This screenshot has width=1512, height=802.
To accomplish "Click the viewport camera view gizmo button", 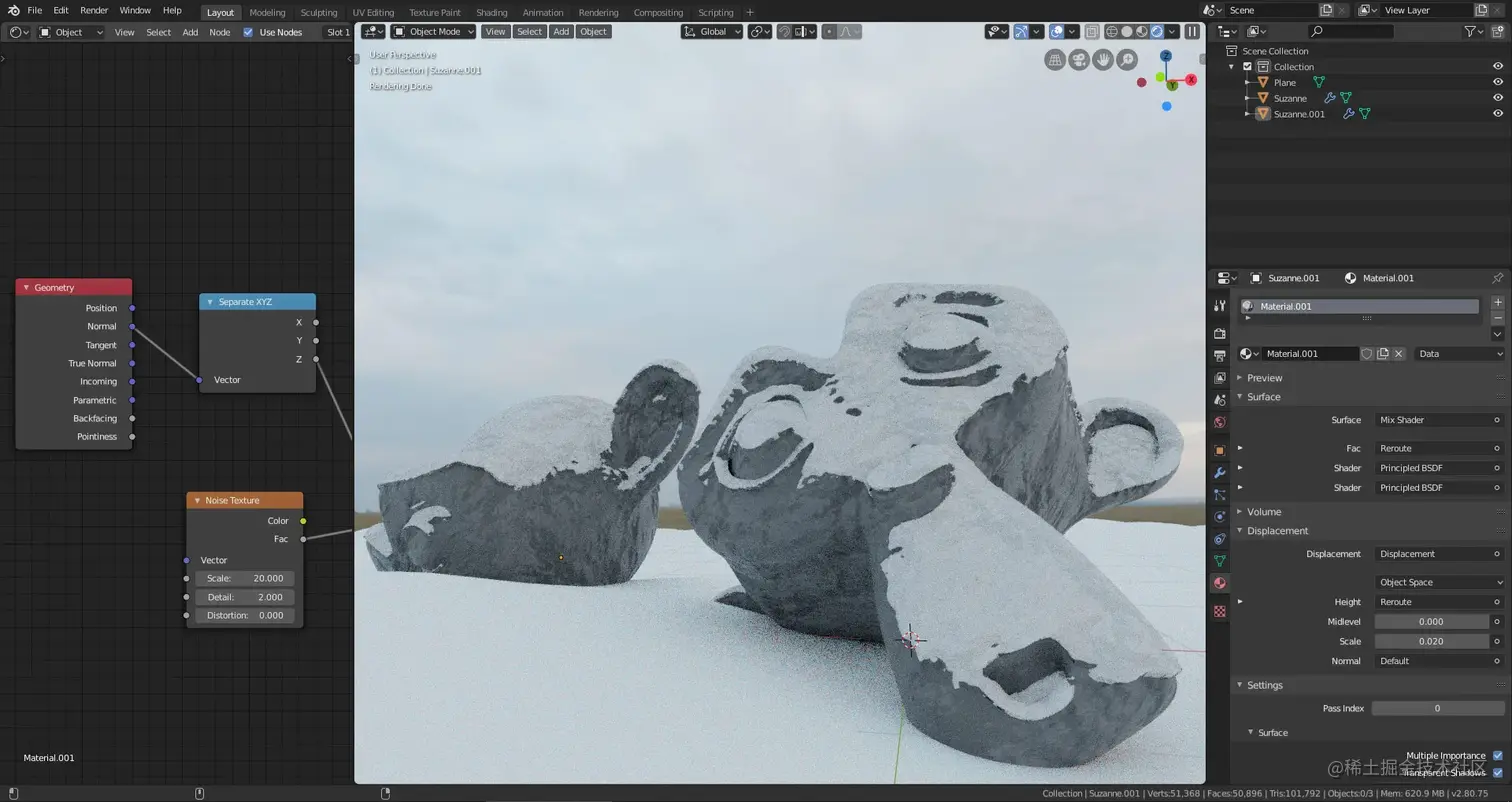I will (x=1079, y=60).
